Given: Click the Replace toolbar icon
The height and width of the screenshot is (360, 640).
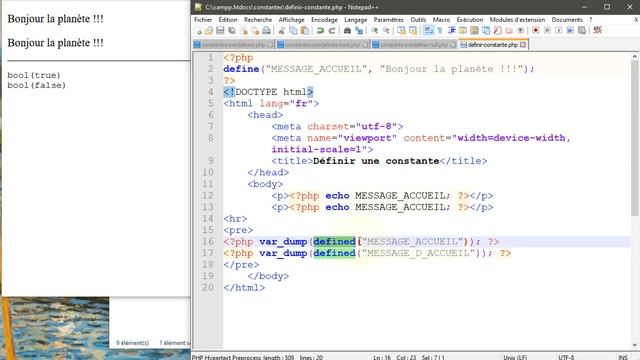Looking at the screenshot, I should click(x=359, y=31).
